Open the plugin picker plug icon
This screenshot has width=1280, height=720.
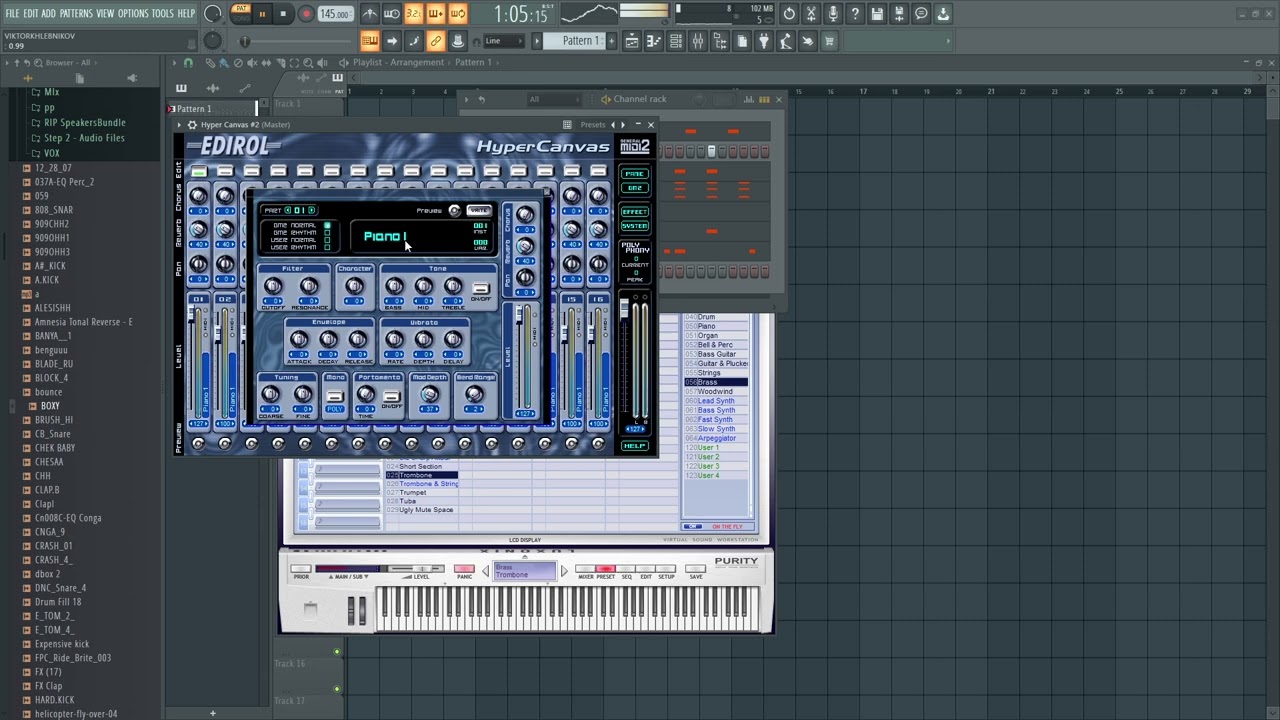point(763,41)
